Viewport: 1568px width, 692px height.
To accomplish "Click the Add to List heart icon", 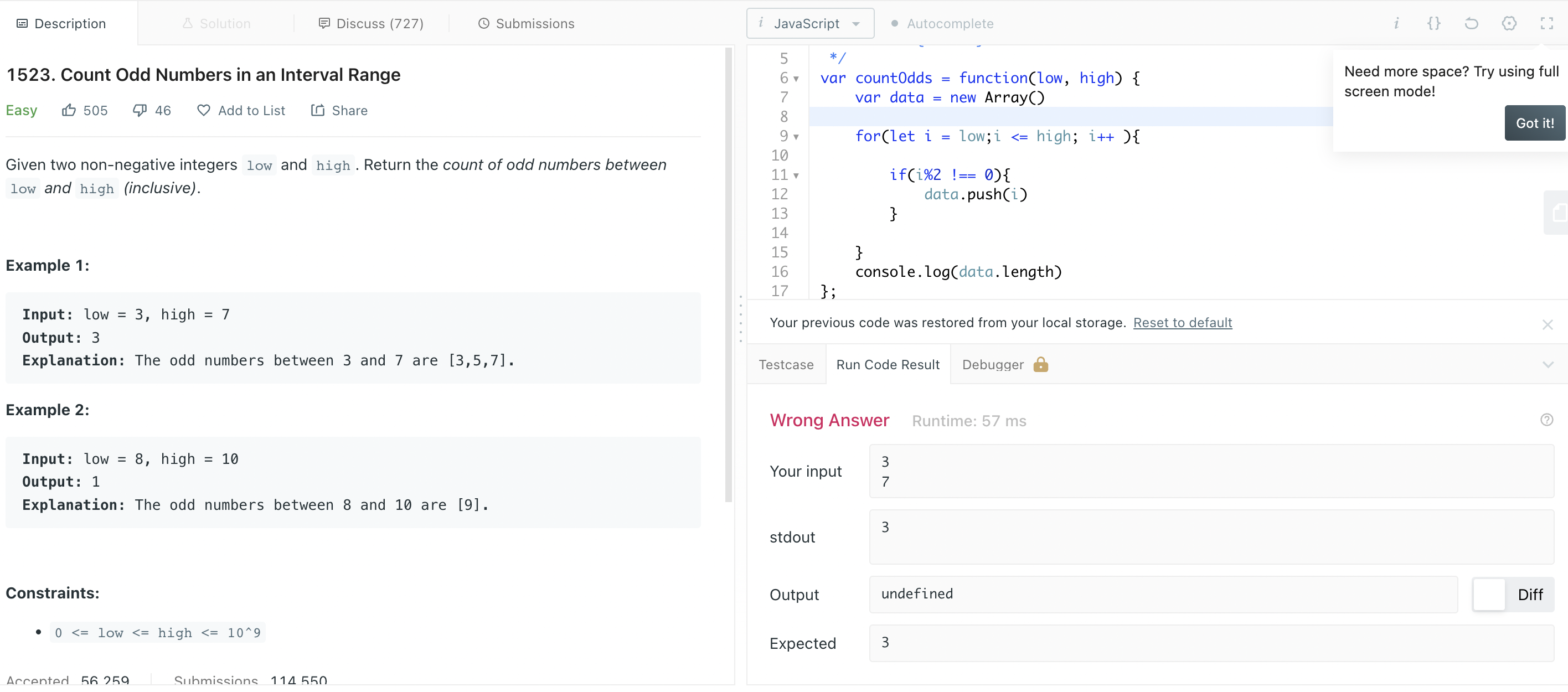I will [x=203, y=110].
